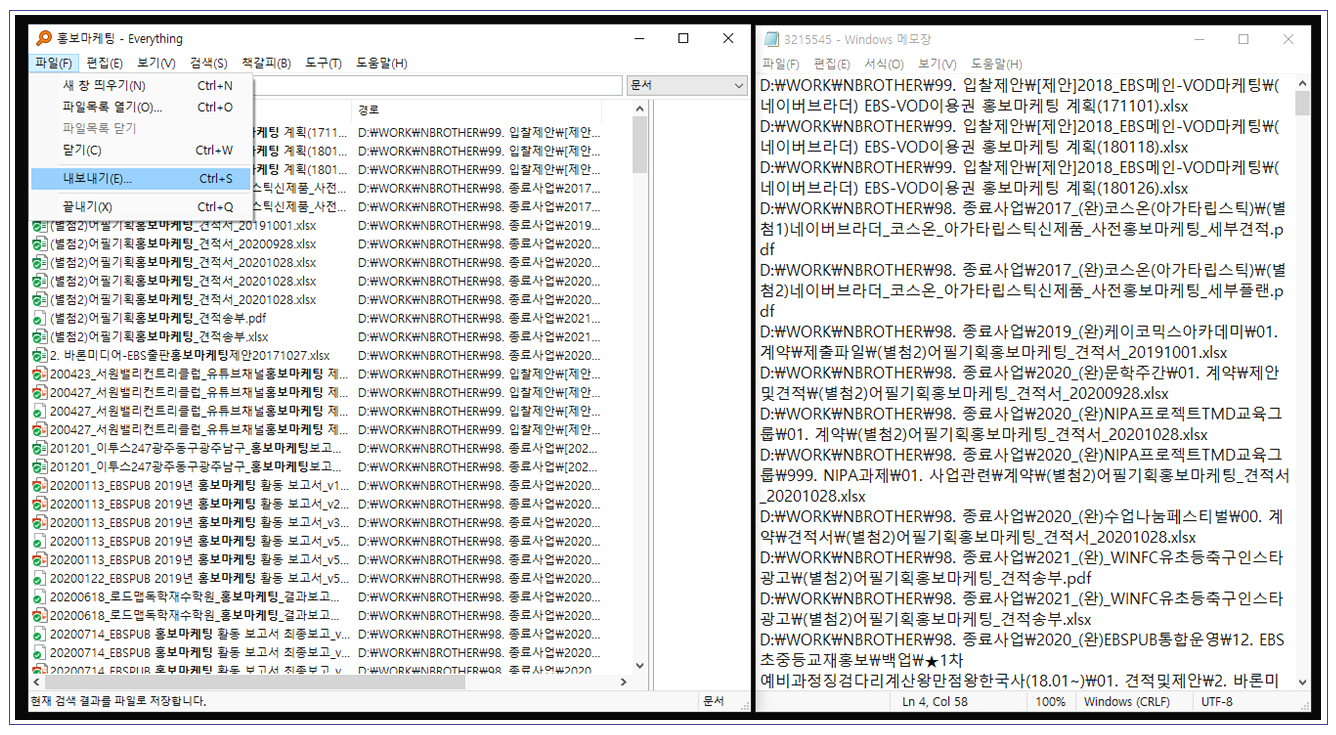Click Notepad scrollbar down arrow

(1302, 681)
